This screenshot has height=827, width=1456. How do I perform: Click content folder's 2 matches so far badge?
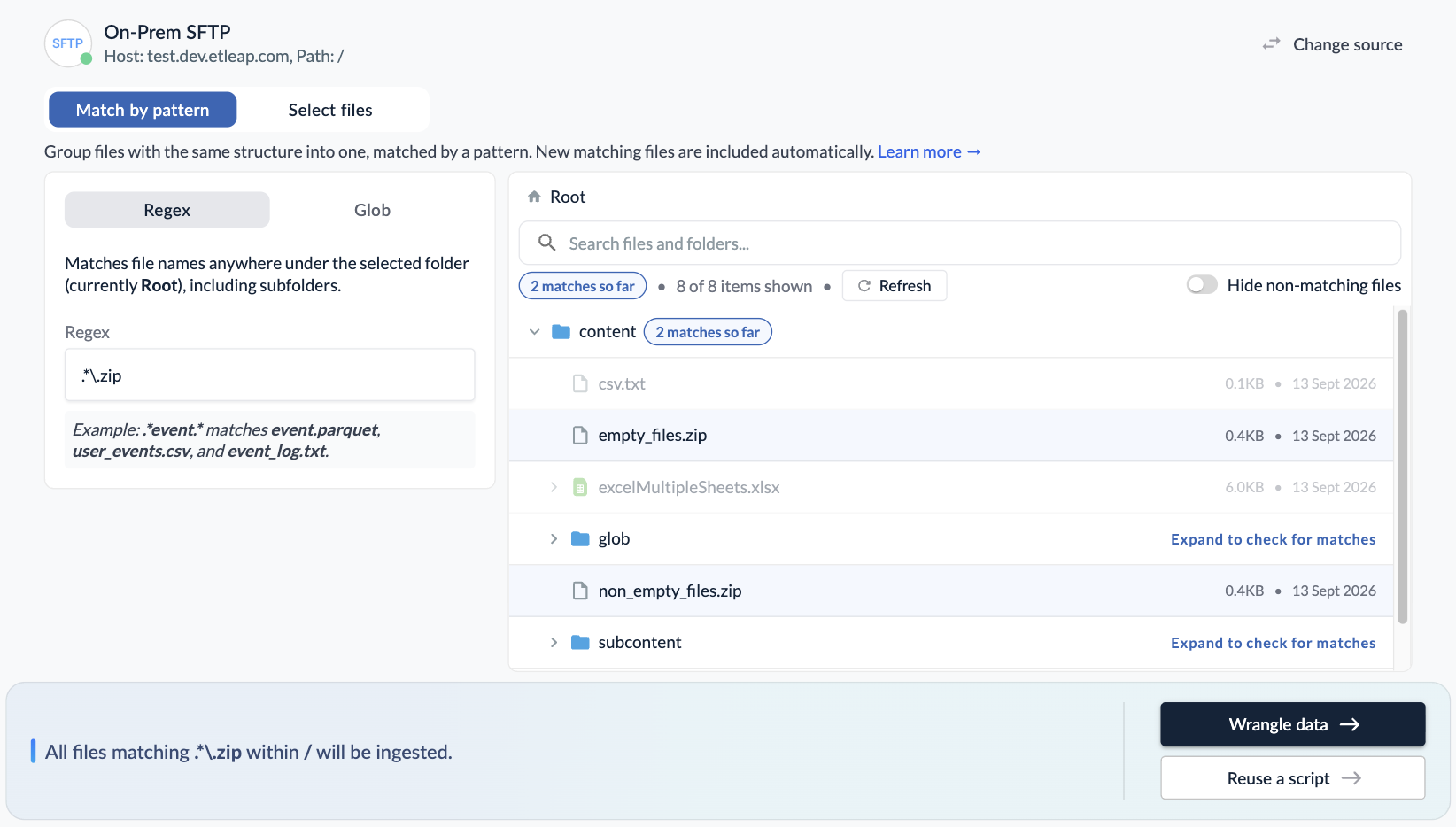[x=708, y=332]
